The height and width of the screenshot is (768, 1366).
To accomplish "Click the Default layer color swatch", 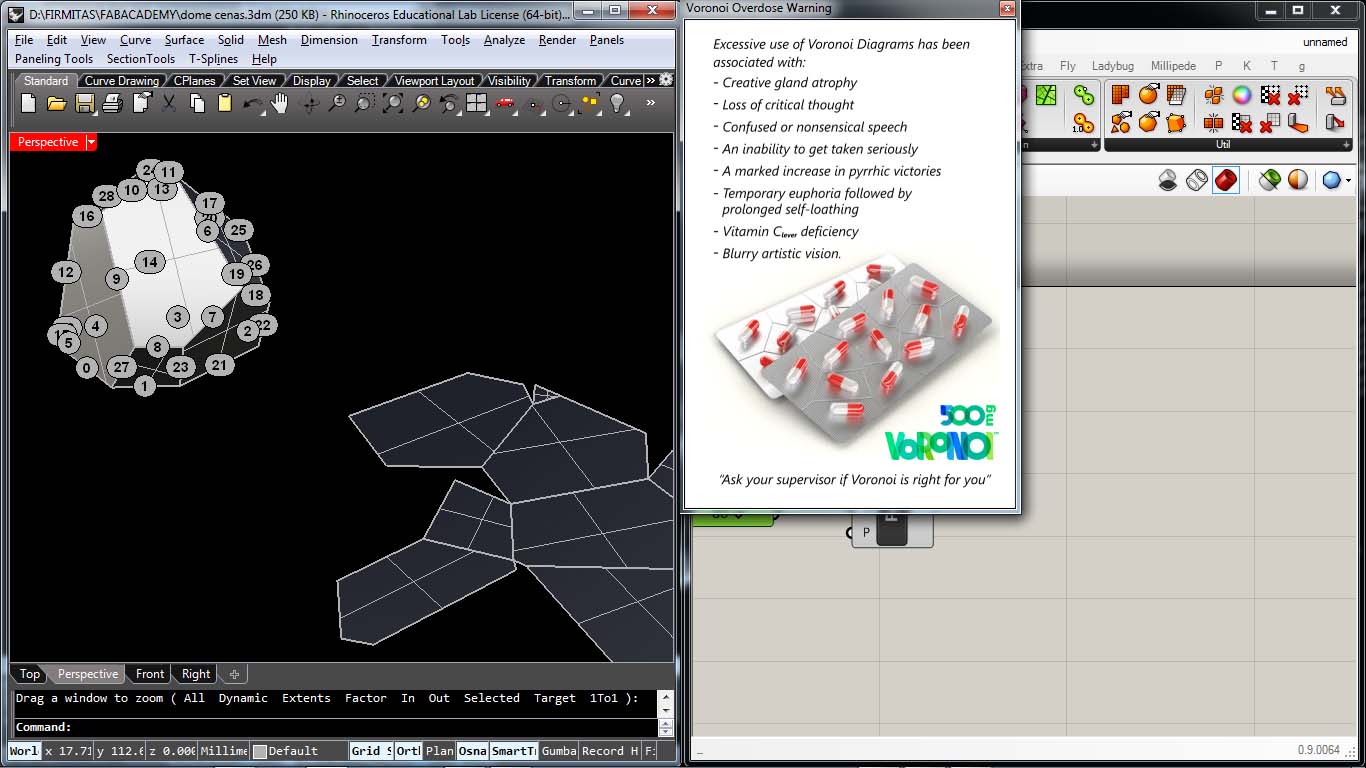I will click(260, 751).
